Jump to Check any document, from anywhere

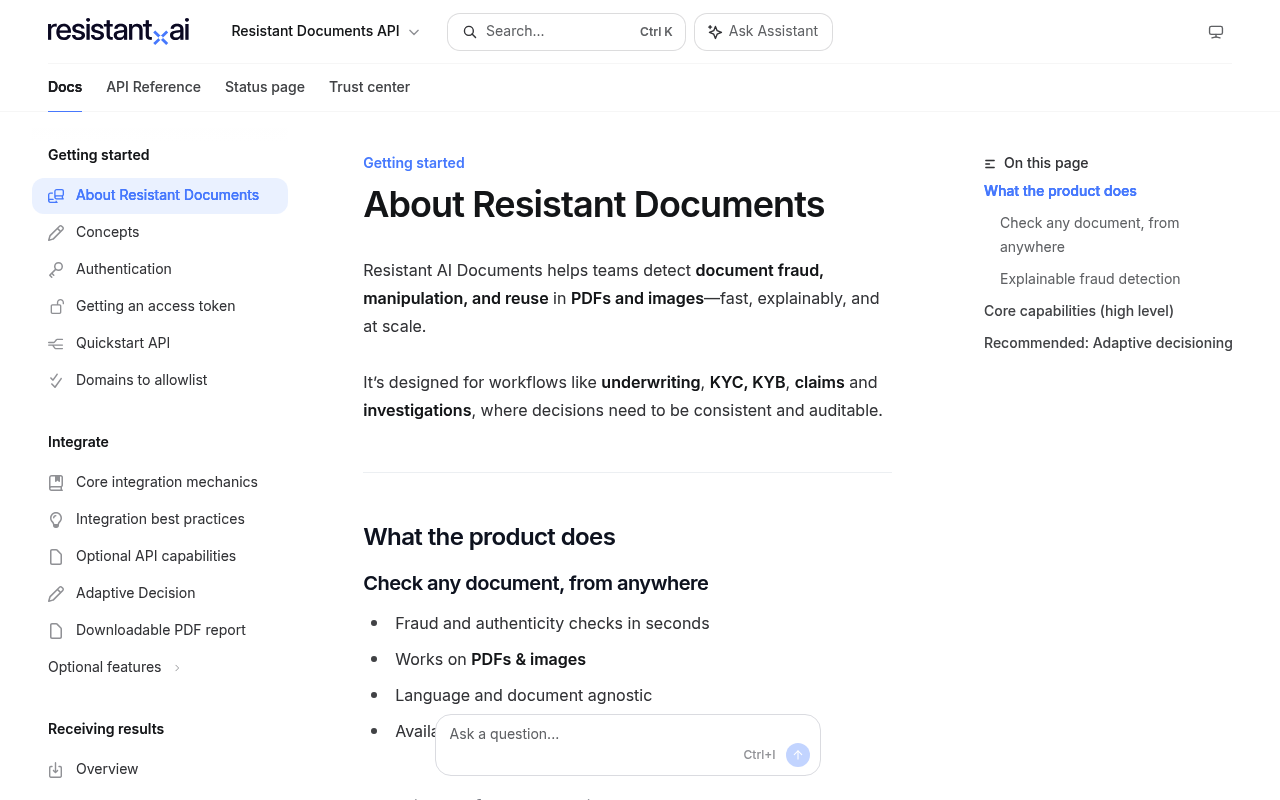pyautogui.click(x=1089, y=235)
